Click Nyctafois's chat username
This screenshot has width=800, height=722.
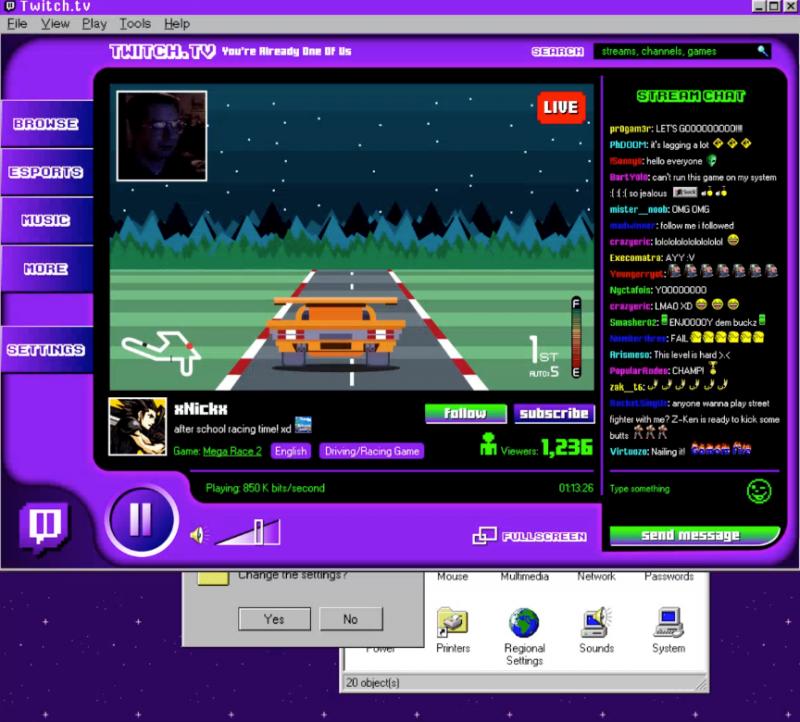(631, 290)
